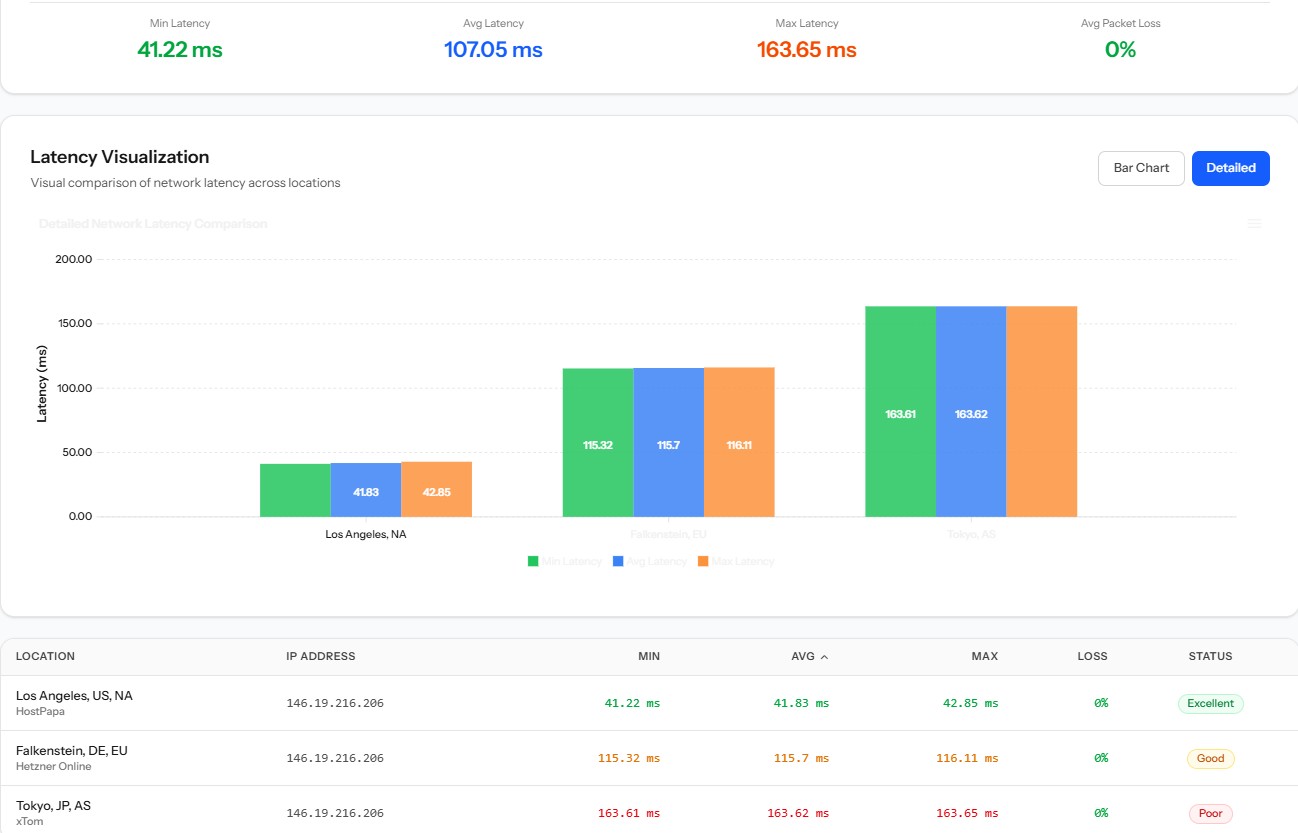Click the Poor status badge

[1211, 813]
